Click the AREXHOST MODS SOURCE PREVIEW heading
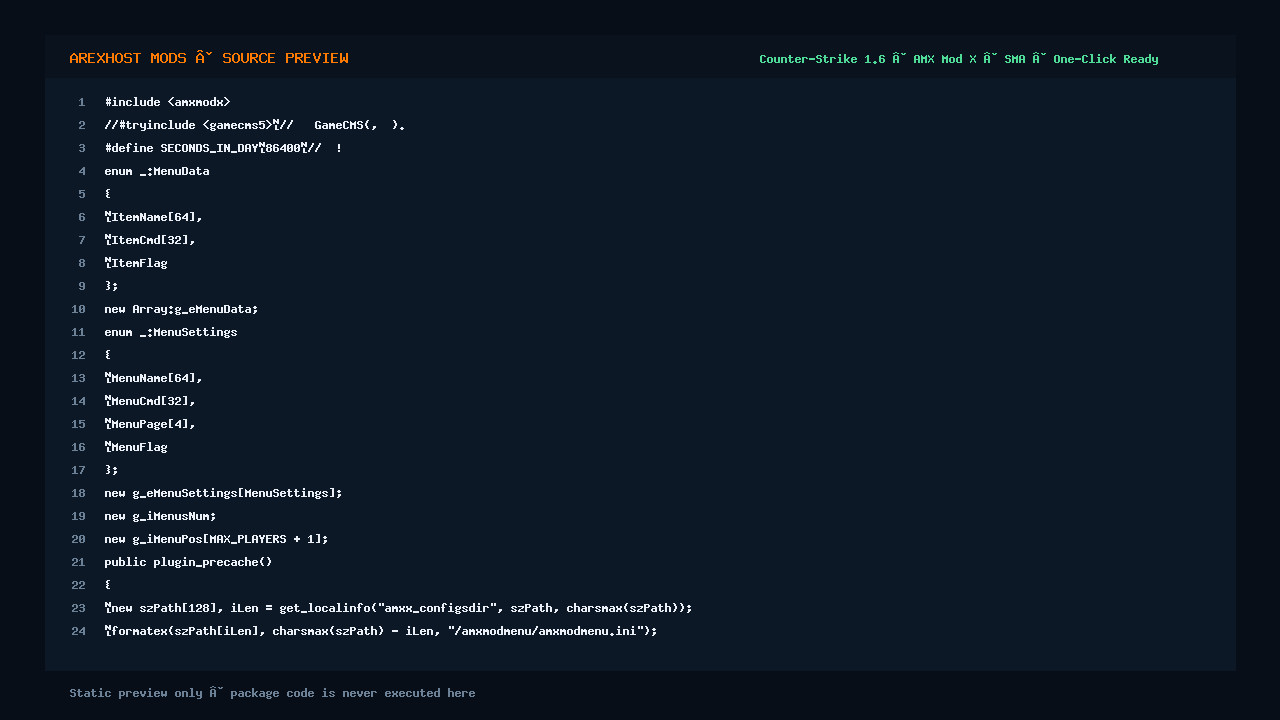The width and height of the screenshot is (1280, 720). click(x=209, y=58)
